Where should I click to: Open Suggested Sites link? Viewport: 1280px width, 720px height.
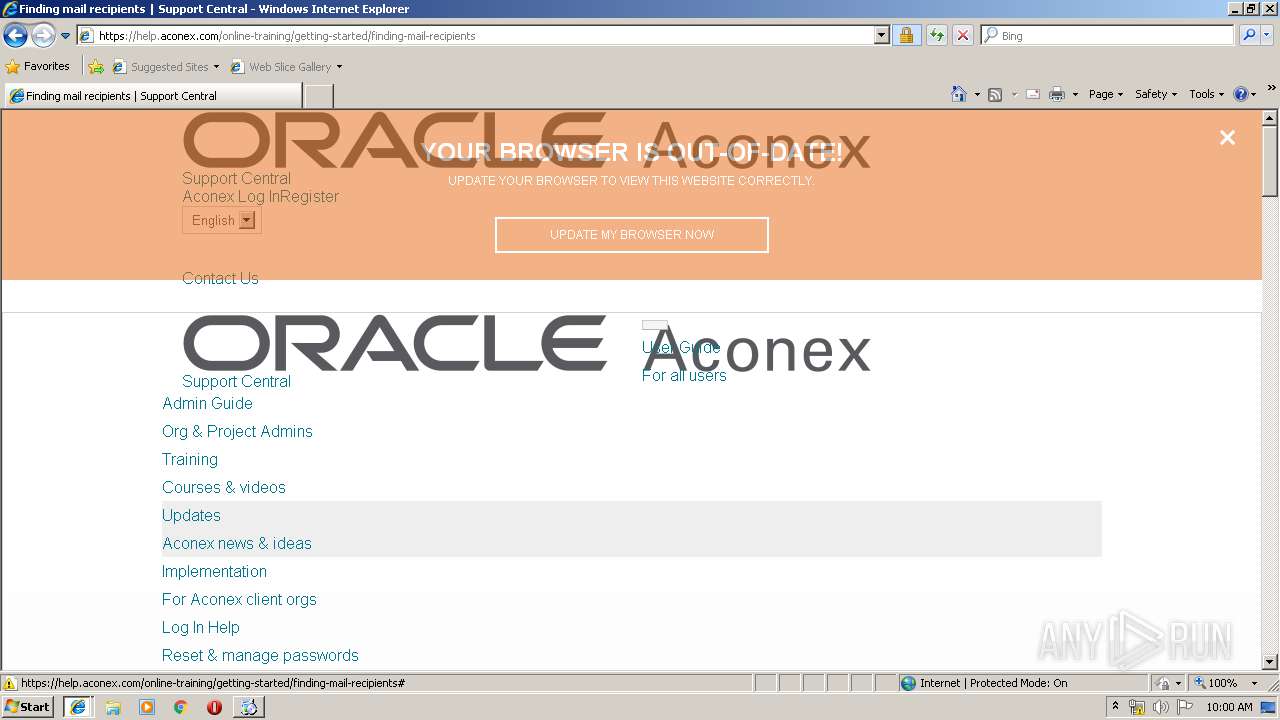(165, 67)
